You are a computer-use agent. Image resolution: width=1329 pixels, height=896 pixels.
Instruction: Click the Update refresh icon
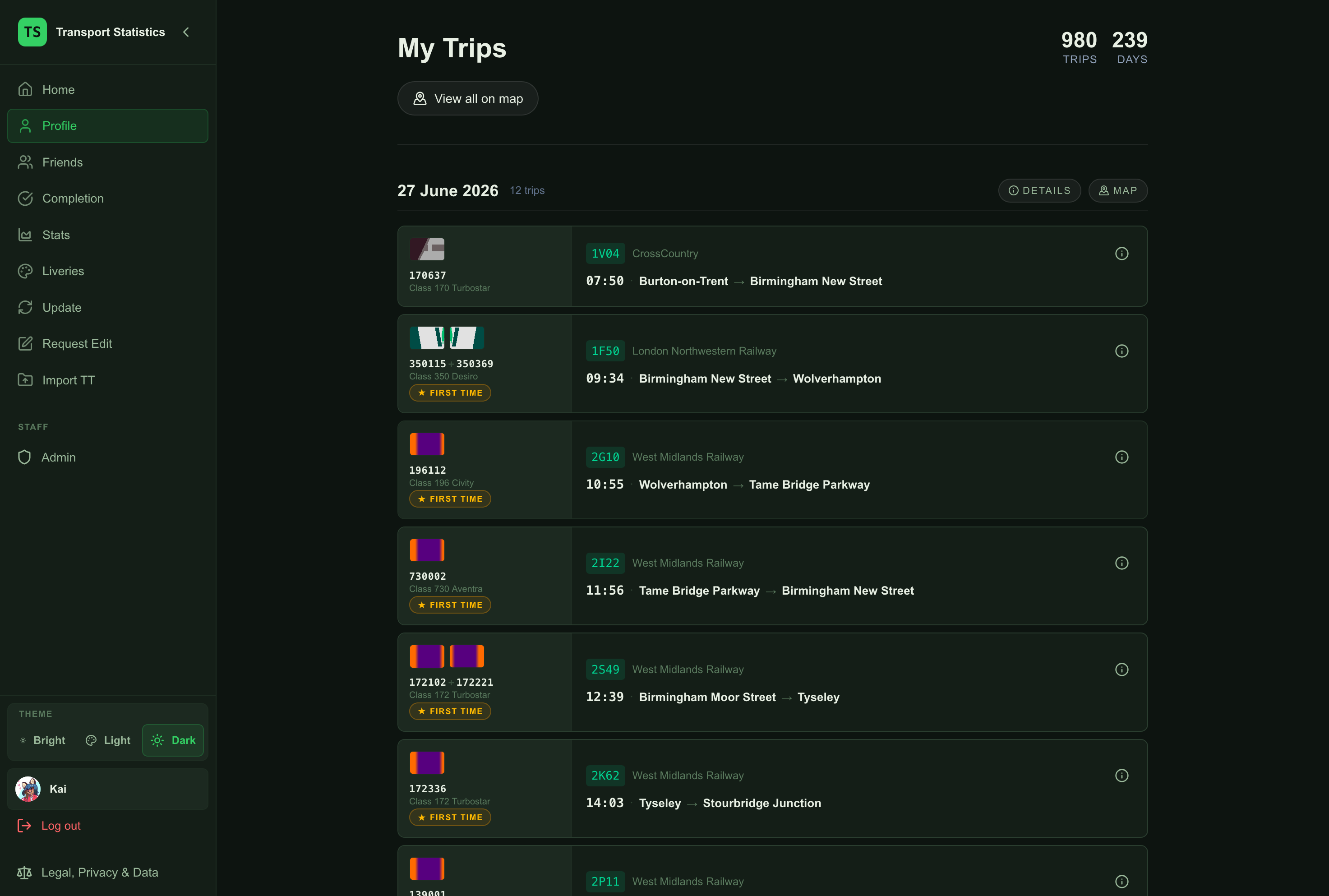25,307
